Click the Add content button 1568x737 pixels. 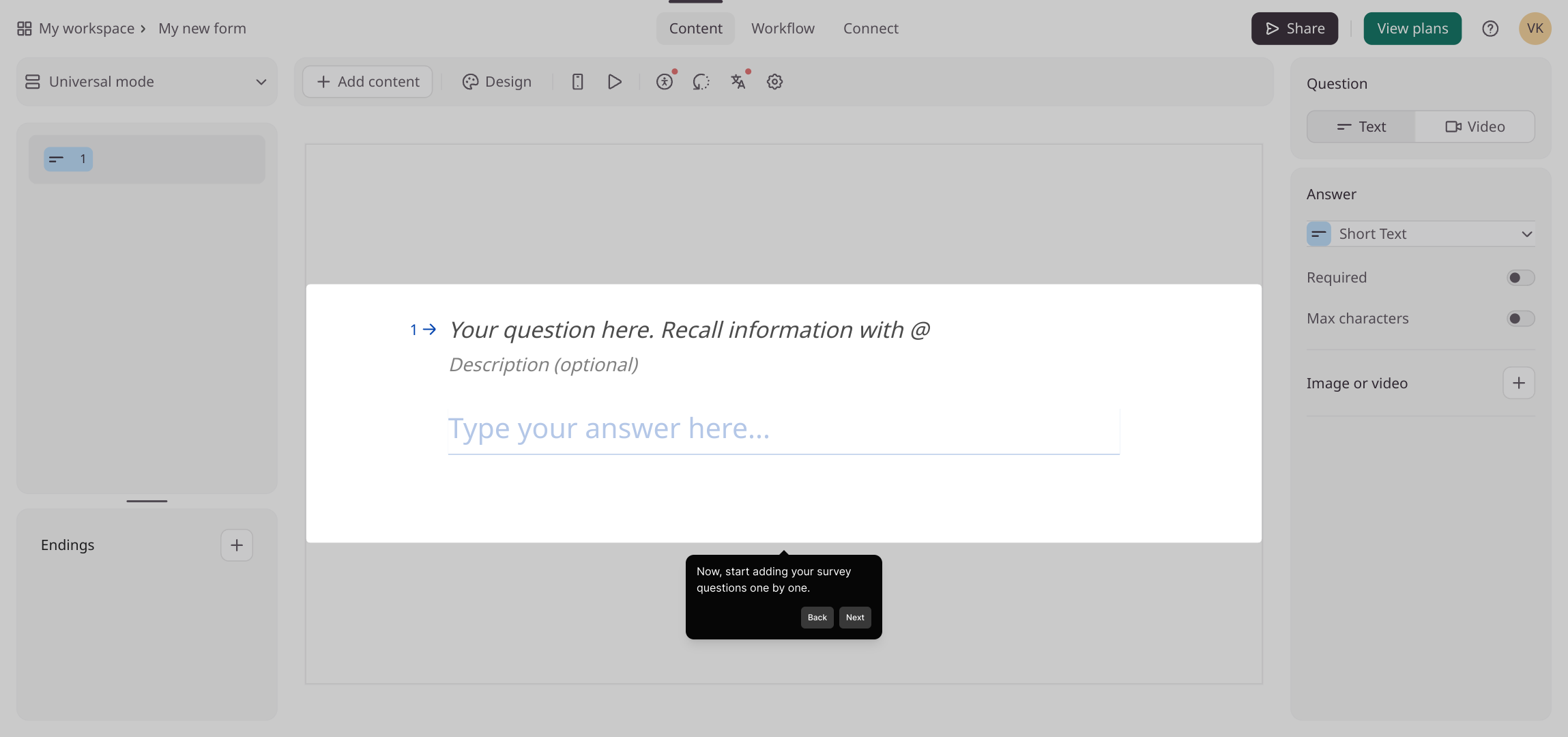(368, 82)
